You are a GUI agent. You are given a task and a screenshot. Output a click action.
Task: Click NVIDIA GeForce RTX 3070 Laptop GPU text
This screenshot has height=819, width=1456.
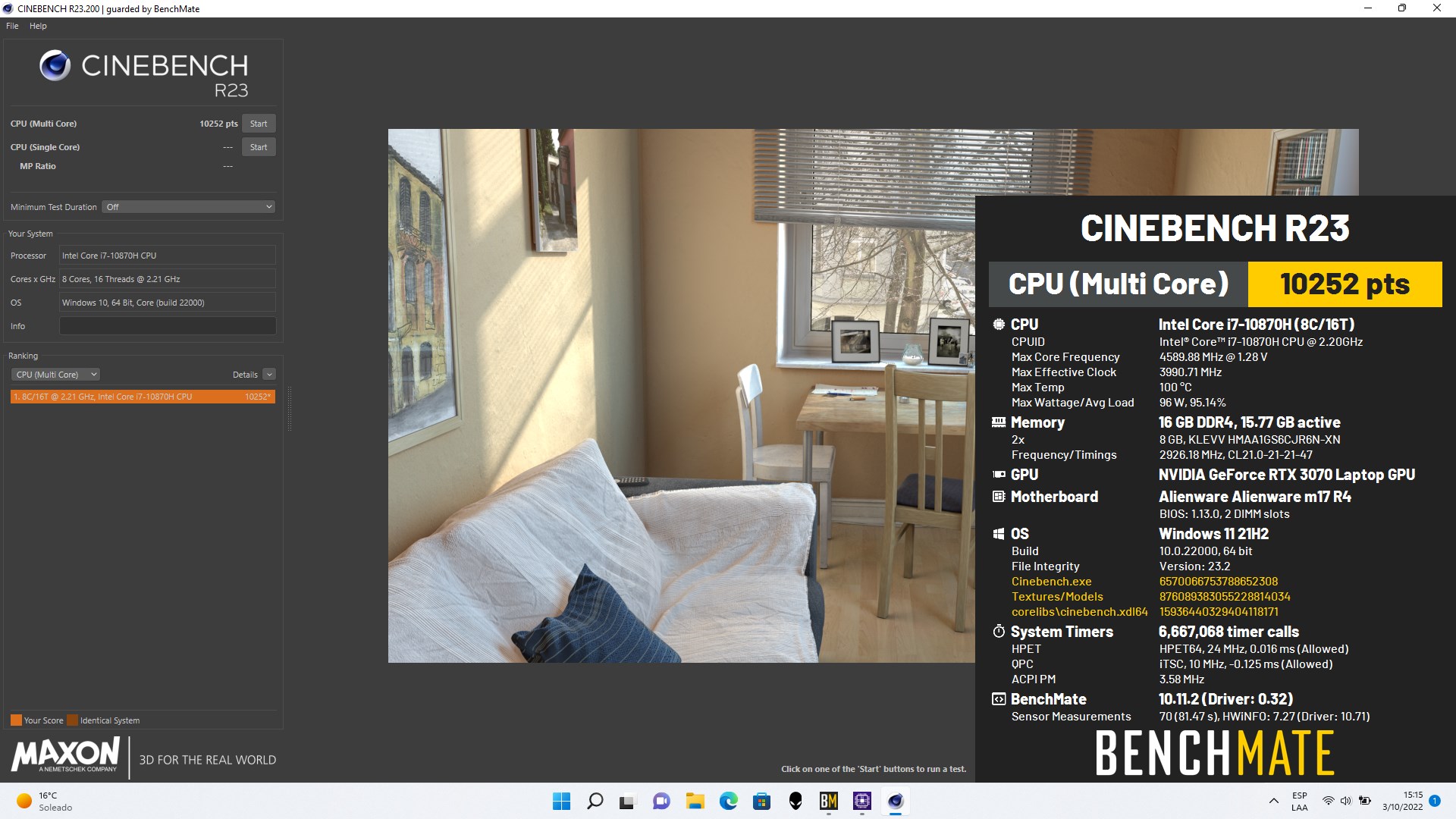point(1286,475)
